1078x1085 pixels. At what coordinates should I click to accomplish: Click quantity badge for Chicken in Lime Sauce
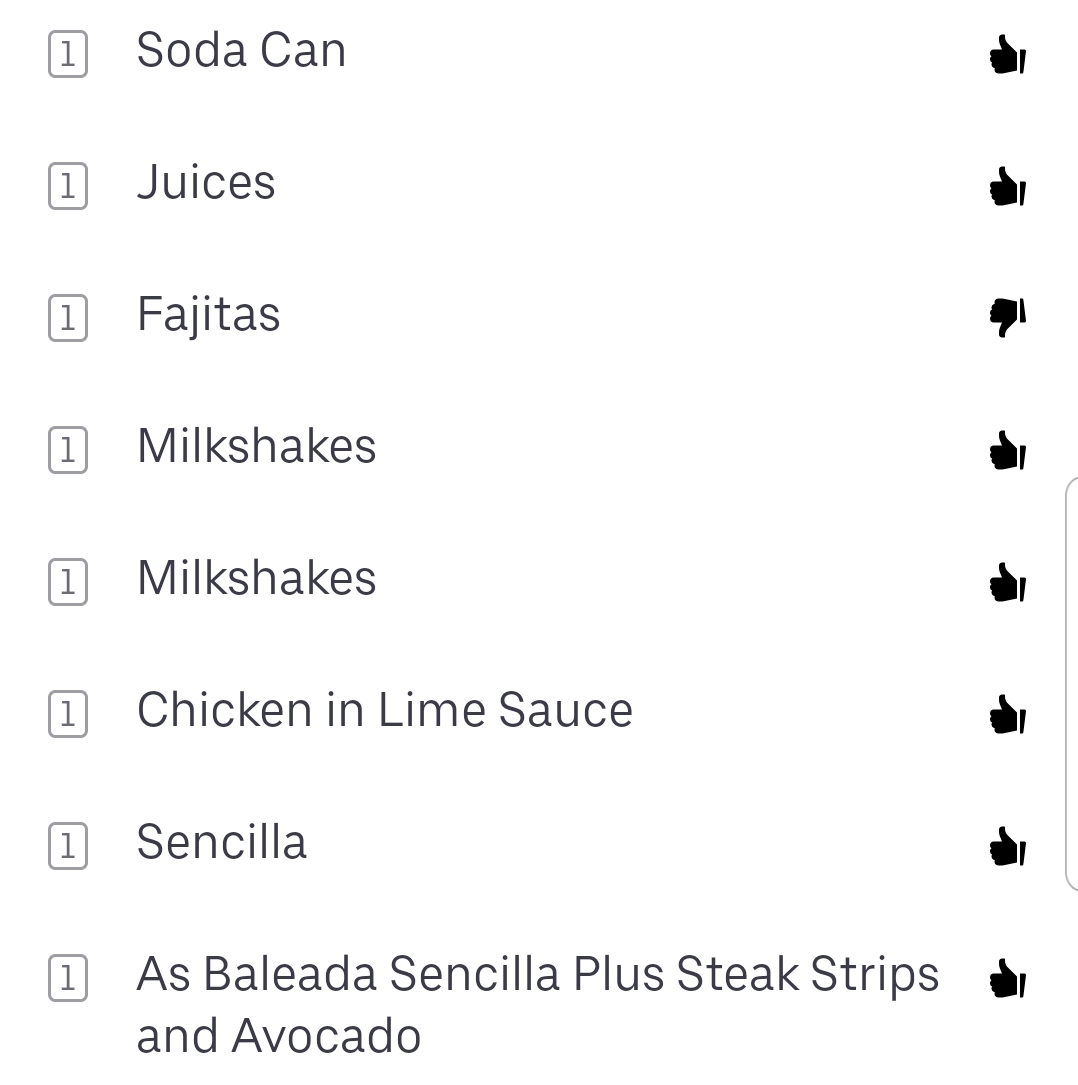(x=68, y=714)
